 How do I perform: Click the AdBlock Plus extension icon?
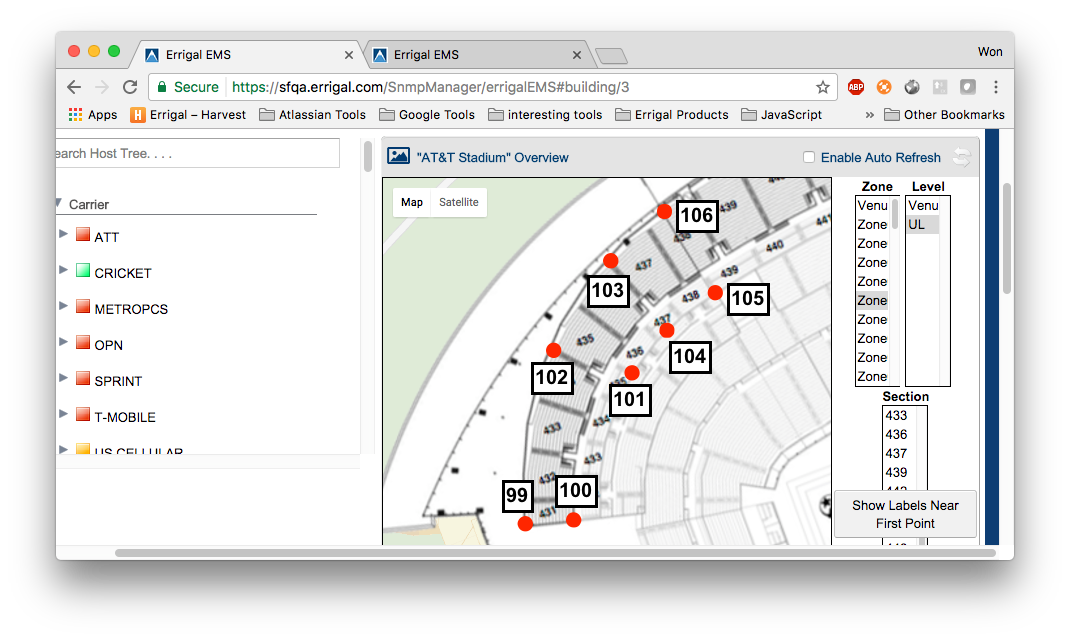click(855, 87)
